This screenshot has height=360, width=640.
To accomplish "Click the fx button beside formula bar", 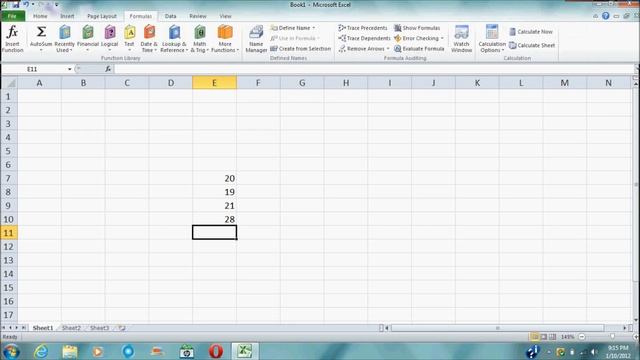I will (x=108, y=69).
